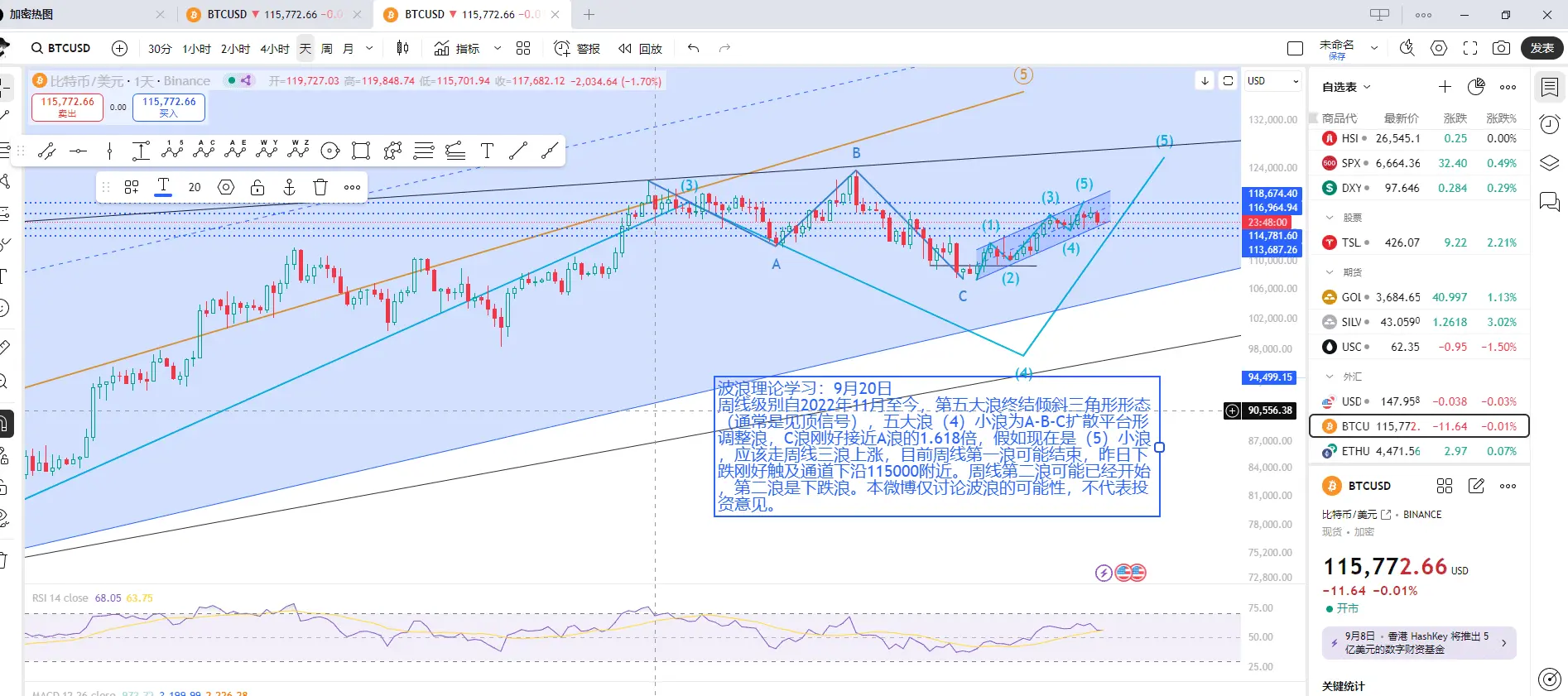The width and height of the screenshot is (1568, 696).
Task: Select the Text tool in favorites toolbar
Action: click(487, 151)
